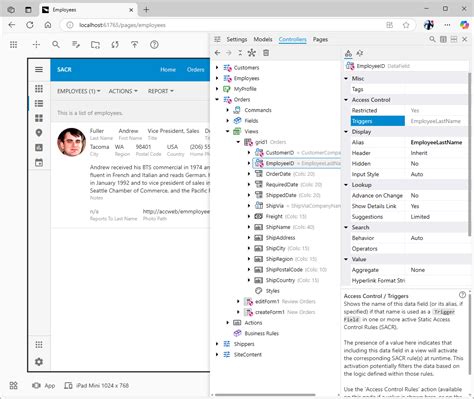Collapse the Orders controller node
The image size is (474, 399).
(x=217, y=99)
